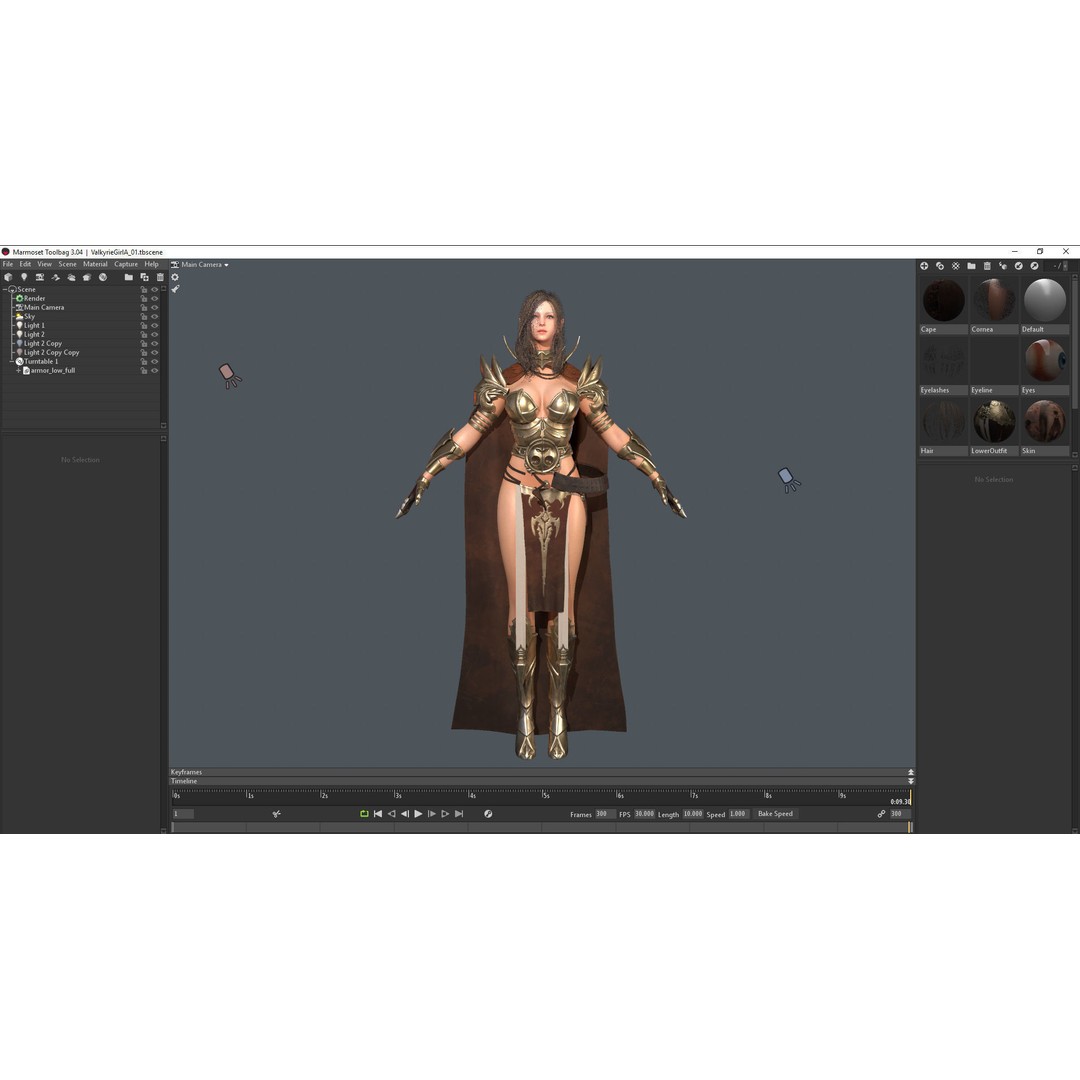Screen dimensions: 1080x1080
Task: Expand the armor_low_full tree node
Action: 19,371
